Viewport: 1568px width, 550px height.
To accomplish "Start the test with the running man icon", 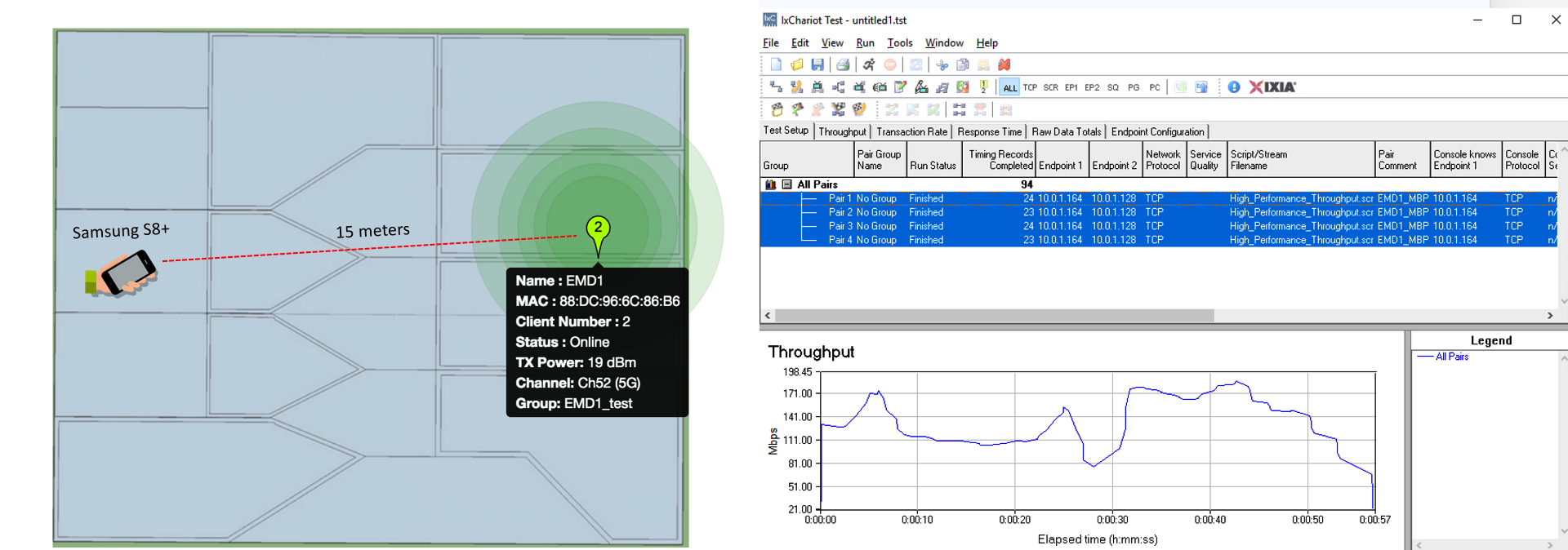I will (x=869, y=64).
